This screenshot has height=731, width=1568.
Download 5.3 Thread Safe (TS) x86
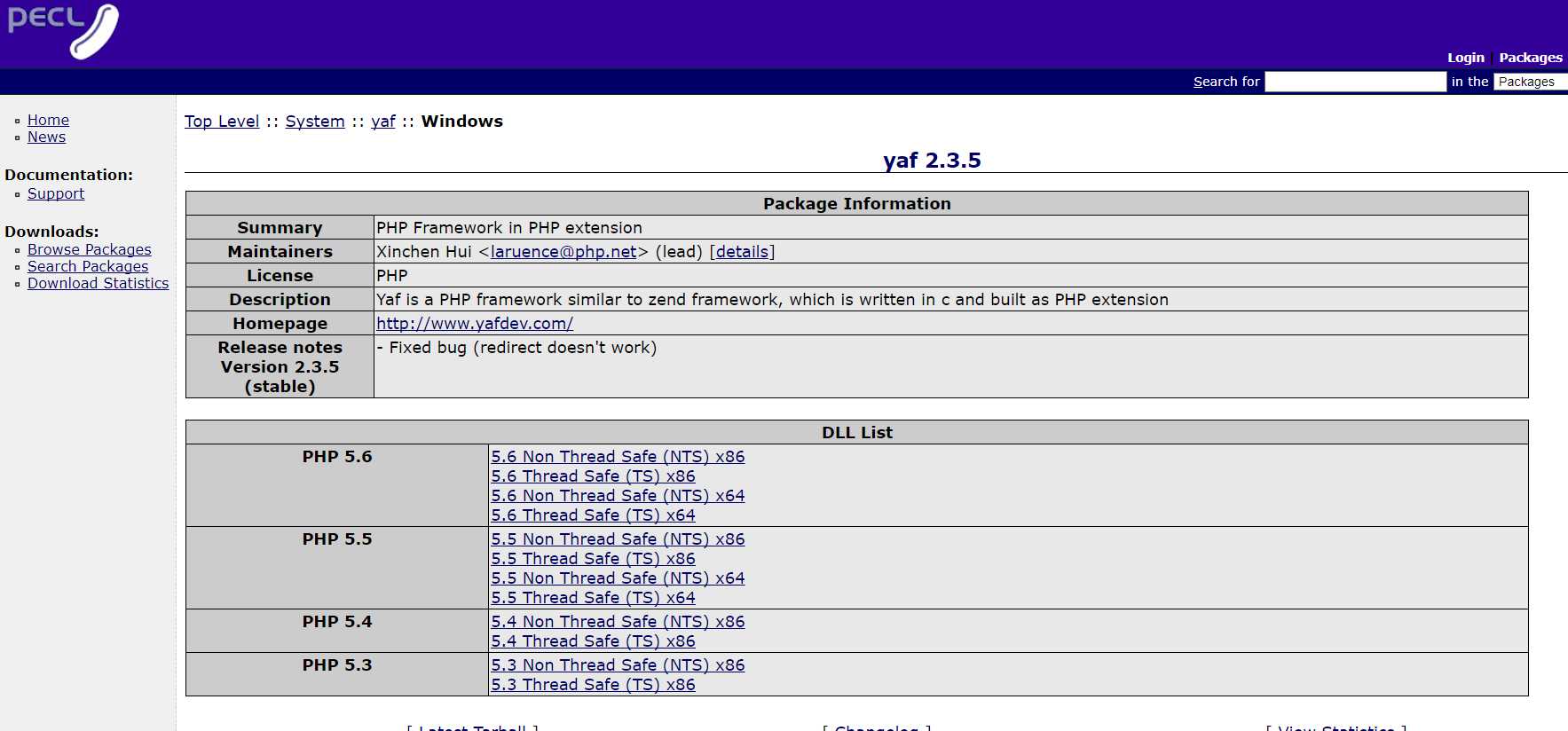click(593, 685)
